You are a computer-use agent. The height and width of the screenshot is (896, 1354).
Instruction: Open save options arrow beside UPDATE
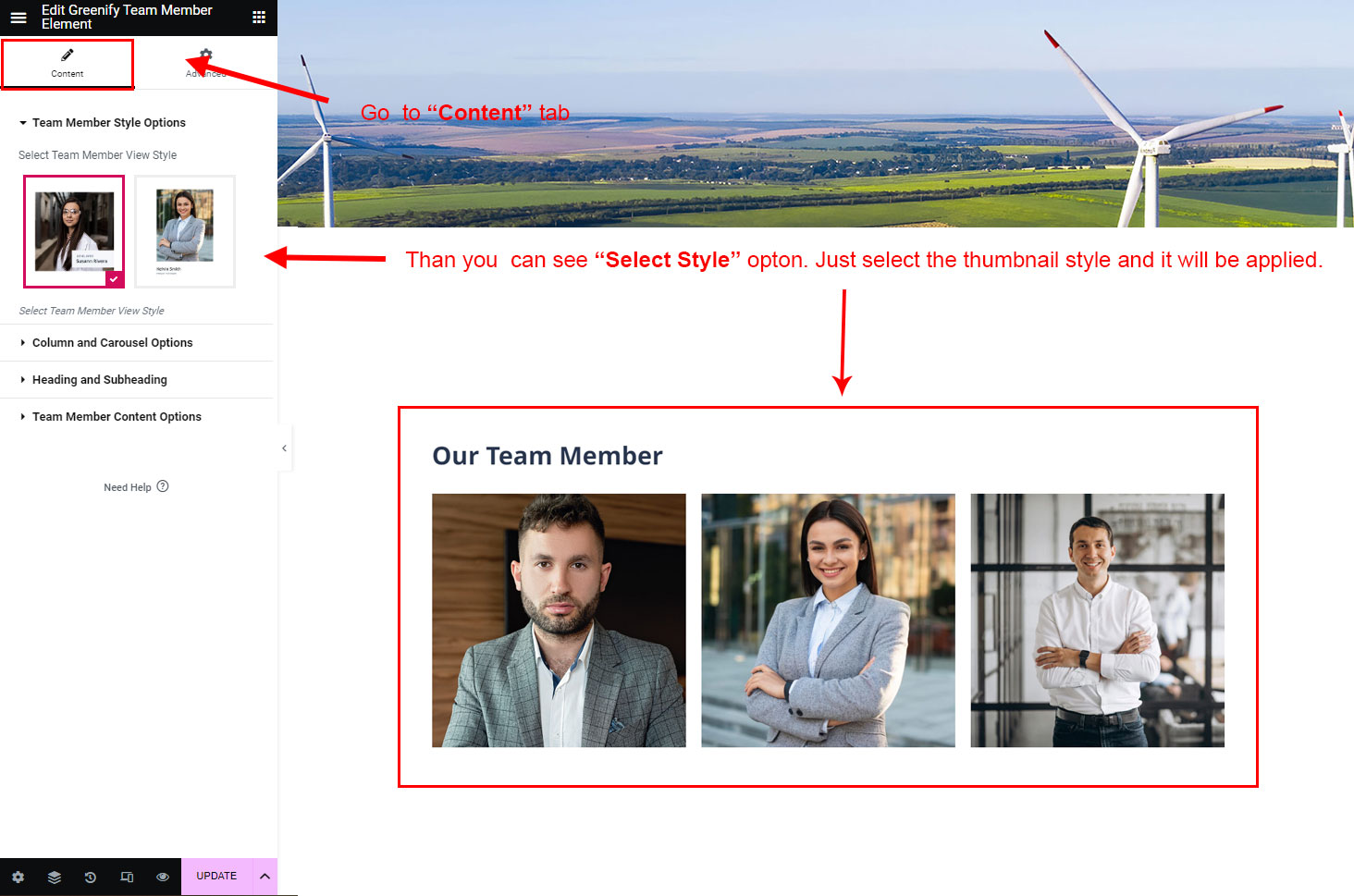(x=265, y=877)
